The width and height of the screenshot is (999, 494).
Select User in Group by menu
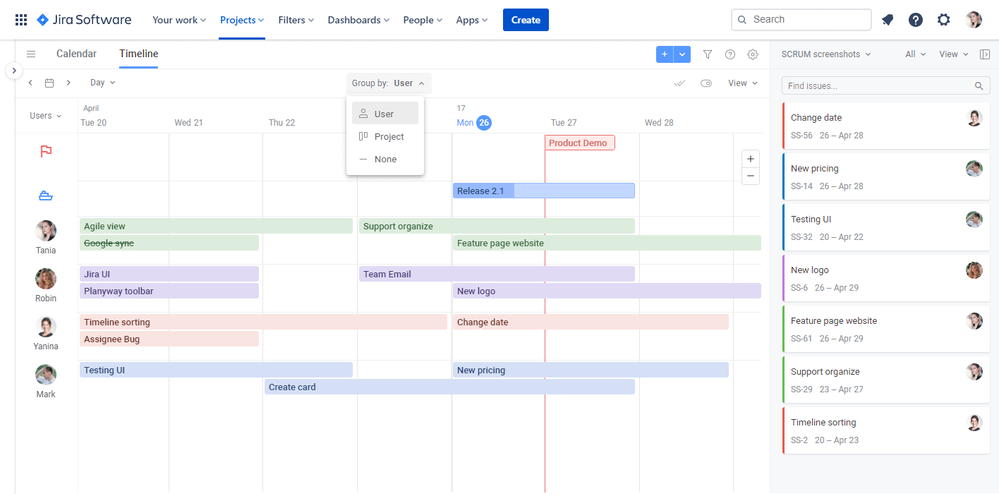(x=385, y=113)
